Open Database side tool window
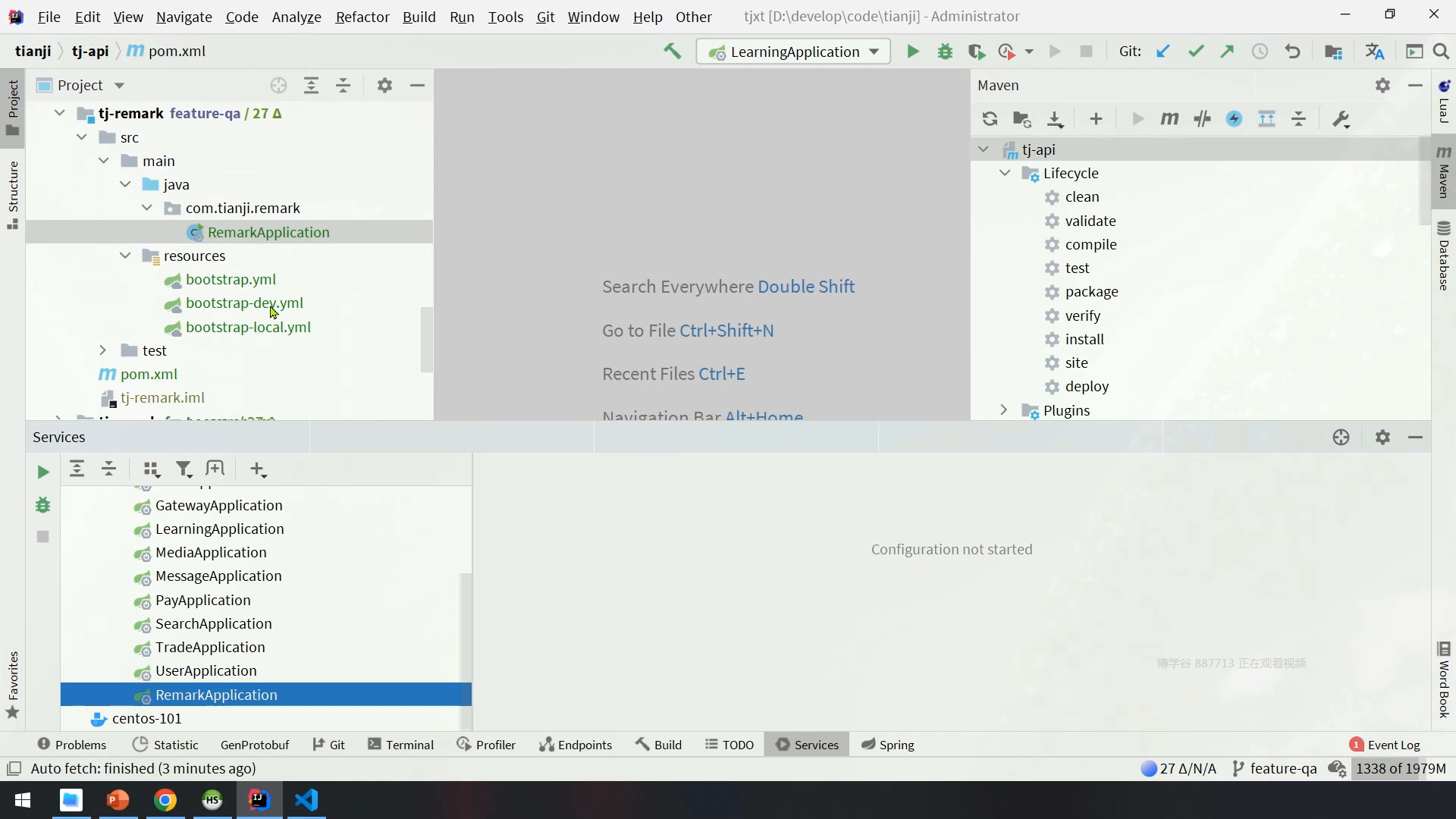The width and height of the screenshot is (1456, 819). [1444, 256]
